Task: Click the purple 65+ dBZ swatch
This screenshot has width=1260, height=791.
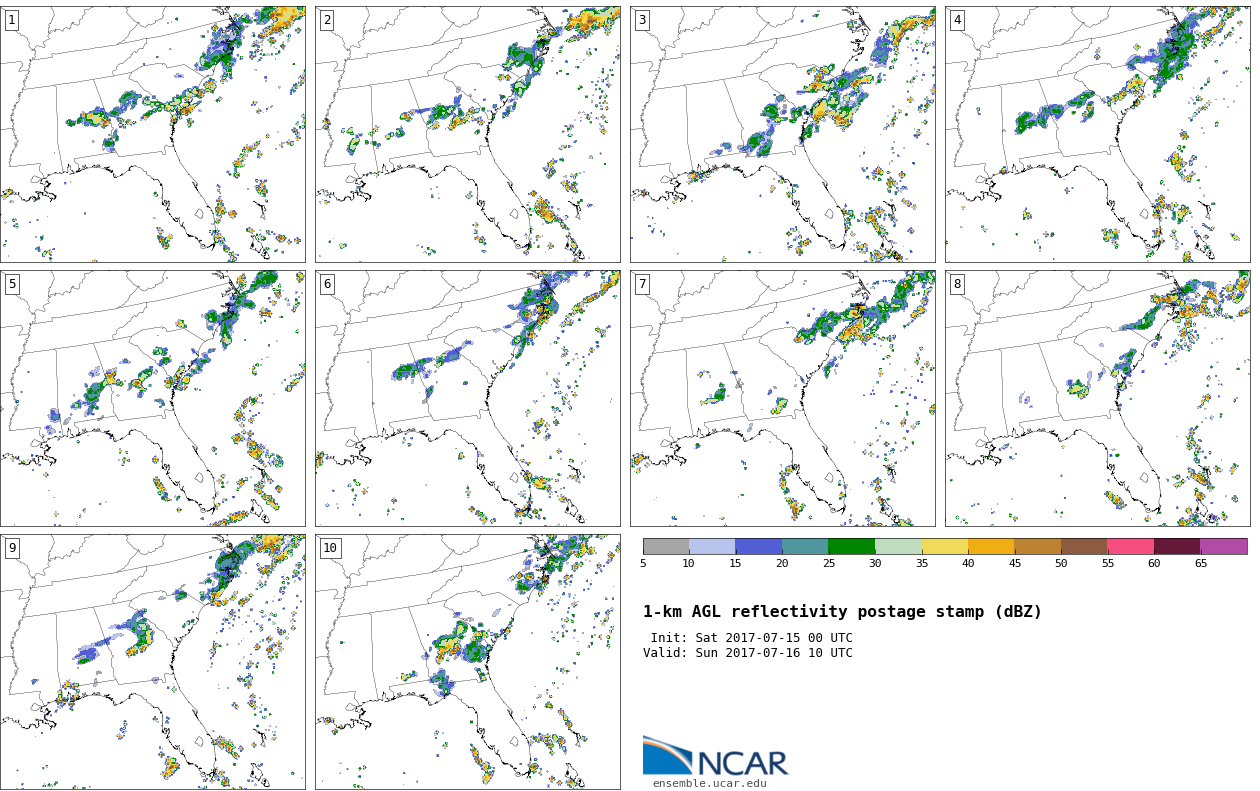Action: coord(1224,546)
